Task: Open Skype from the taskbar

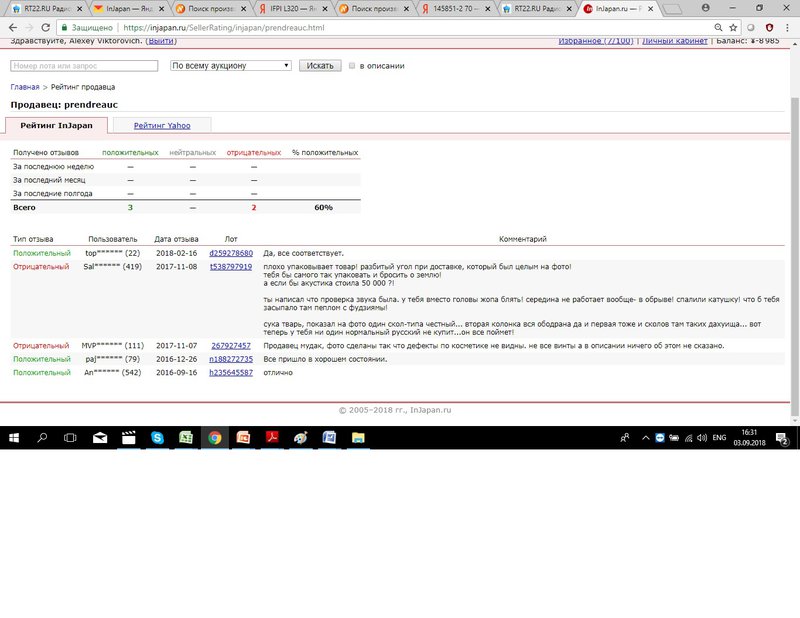Action: pos(158,437)
